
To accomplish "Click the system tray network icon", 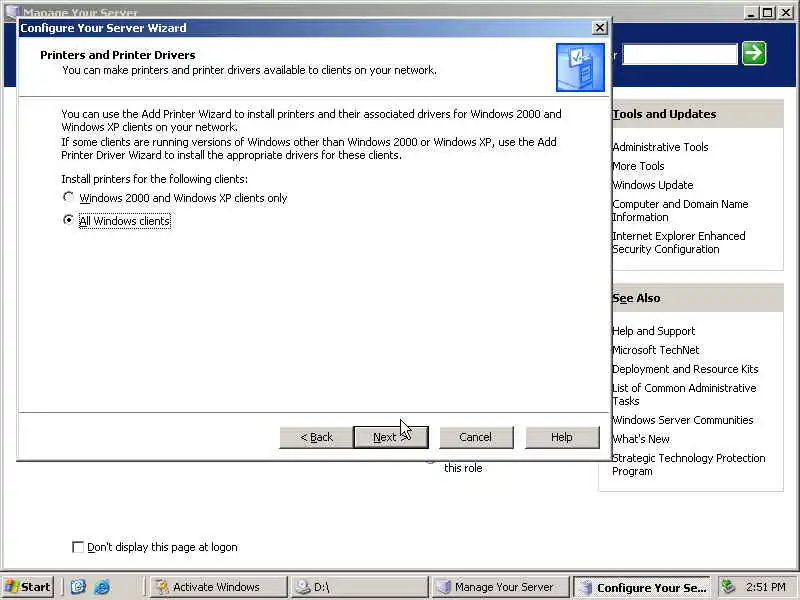I will tap(728, 587).
